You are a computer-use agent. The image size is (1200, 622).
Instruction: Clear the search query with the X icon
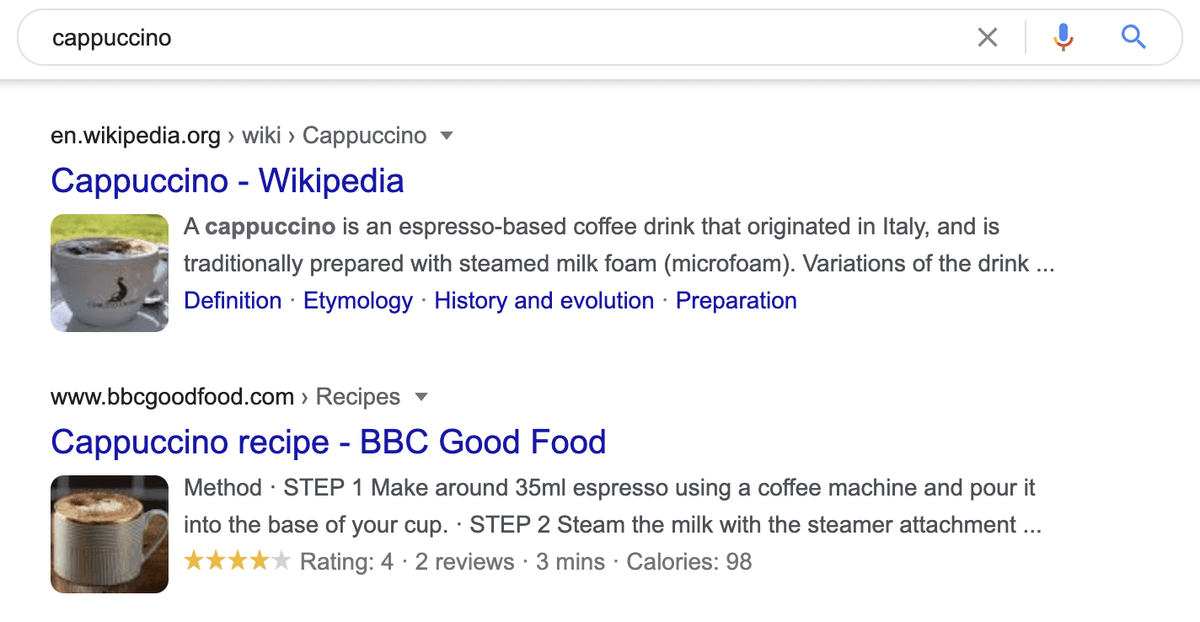tap(987, 36)
